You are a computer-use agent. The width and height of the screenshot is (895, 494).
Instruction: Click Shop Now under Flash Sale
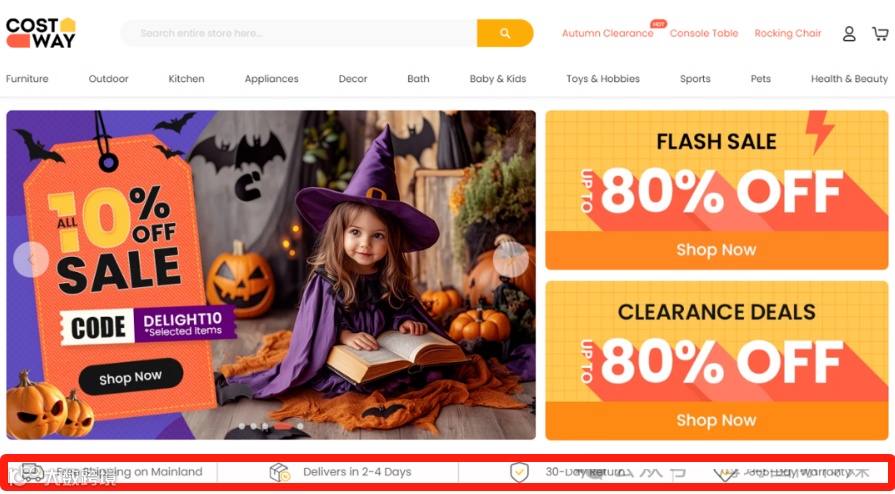coord(716,250)
